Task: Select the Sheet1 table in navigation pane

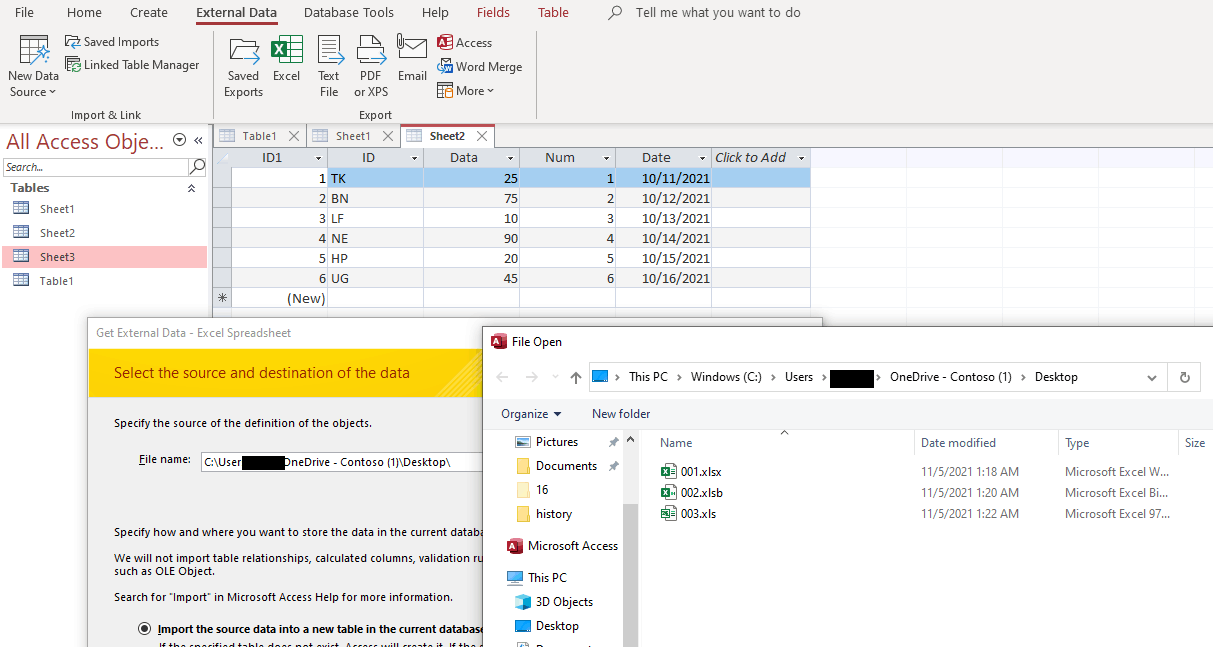Action: pyautogui.click(x=104, y=209)
